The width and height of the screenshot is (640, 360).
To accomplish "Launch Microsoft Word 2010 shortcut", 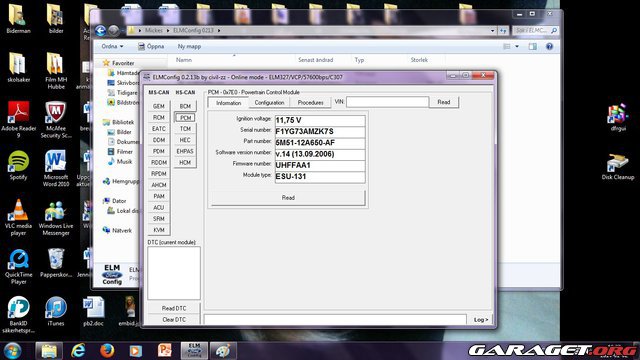I will (x=56, y=168).
